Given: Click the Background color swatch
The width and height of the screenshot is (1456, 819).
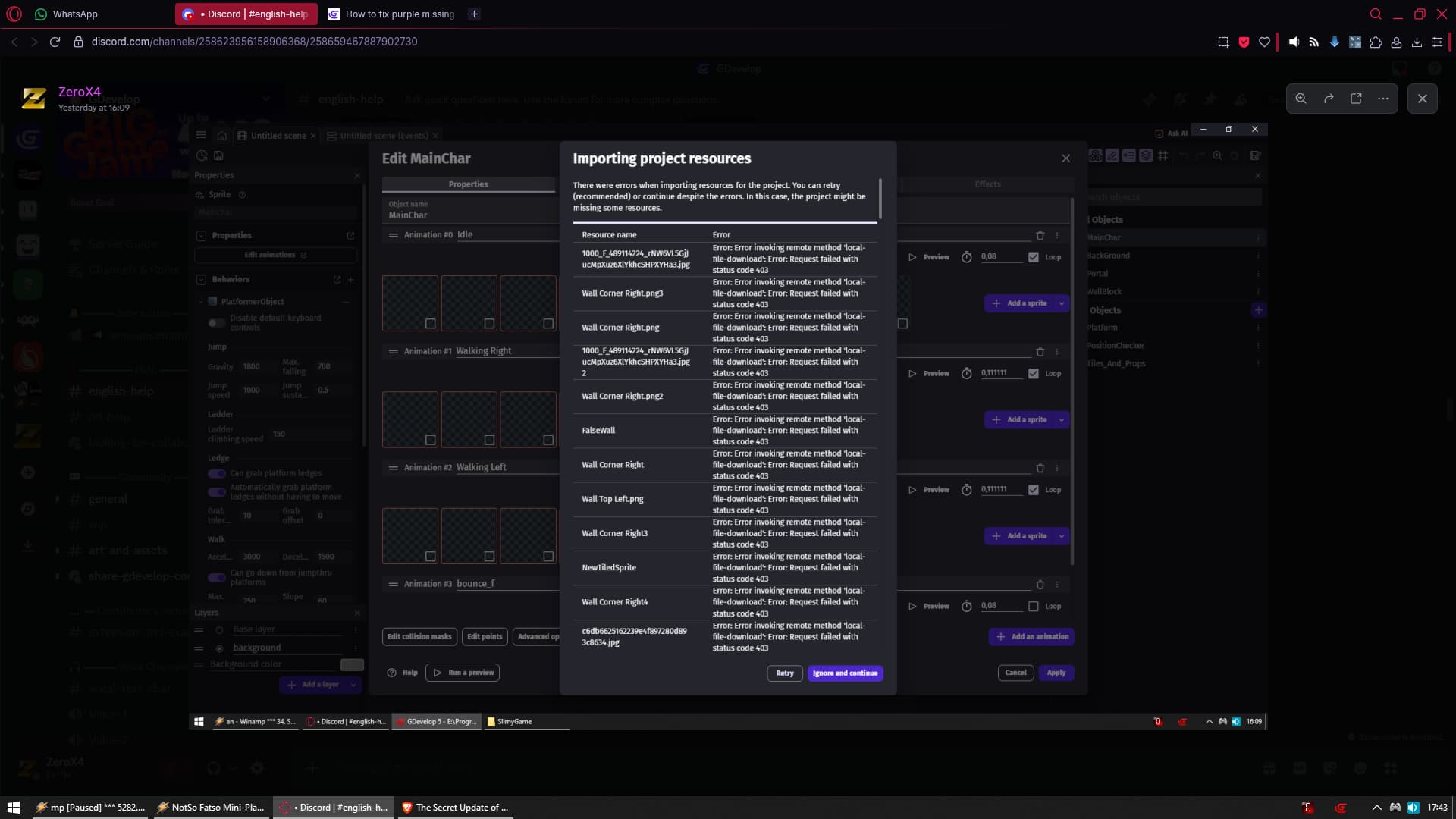Looking at the screenshot, I should coord(352,665).
